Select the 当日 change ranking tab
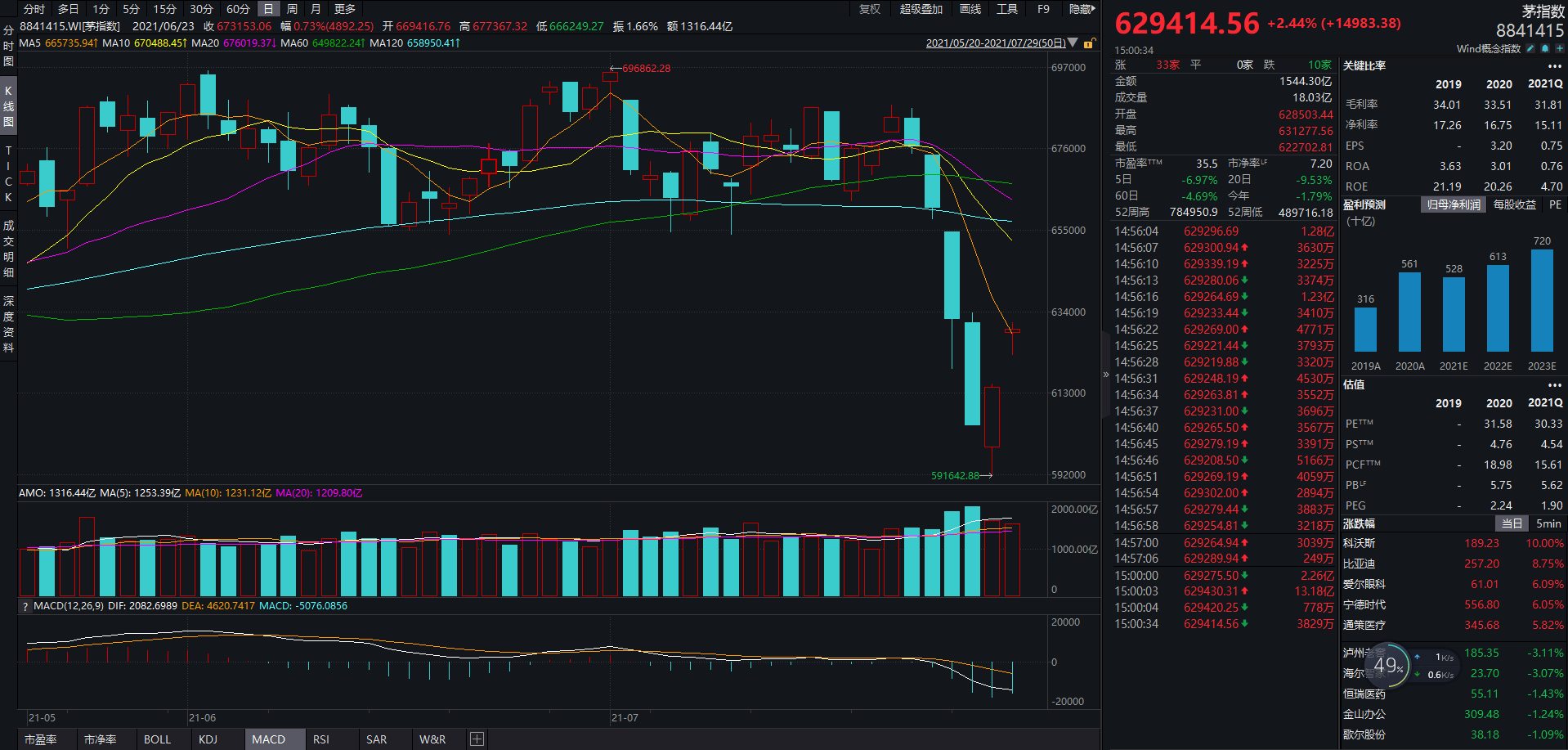The width and height of the screenshot is (1568, 750). [x=1512, y=523]
